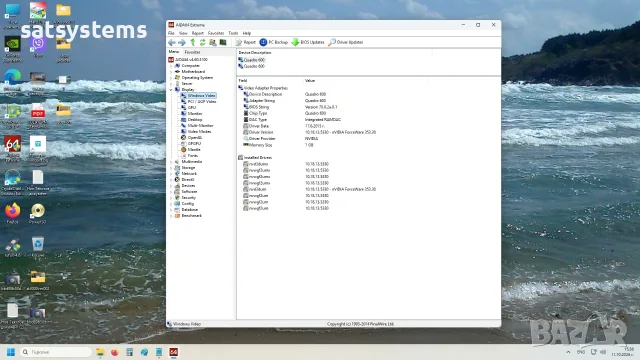Viewport: 640px width, 360px height.
Task: Expand the DirectX tree node
Action: click(171, 180)
